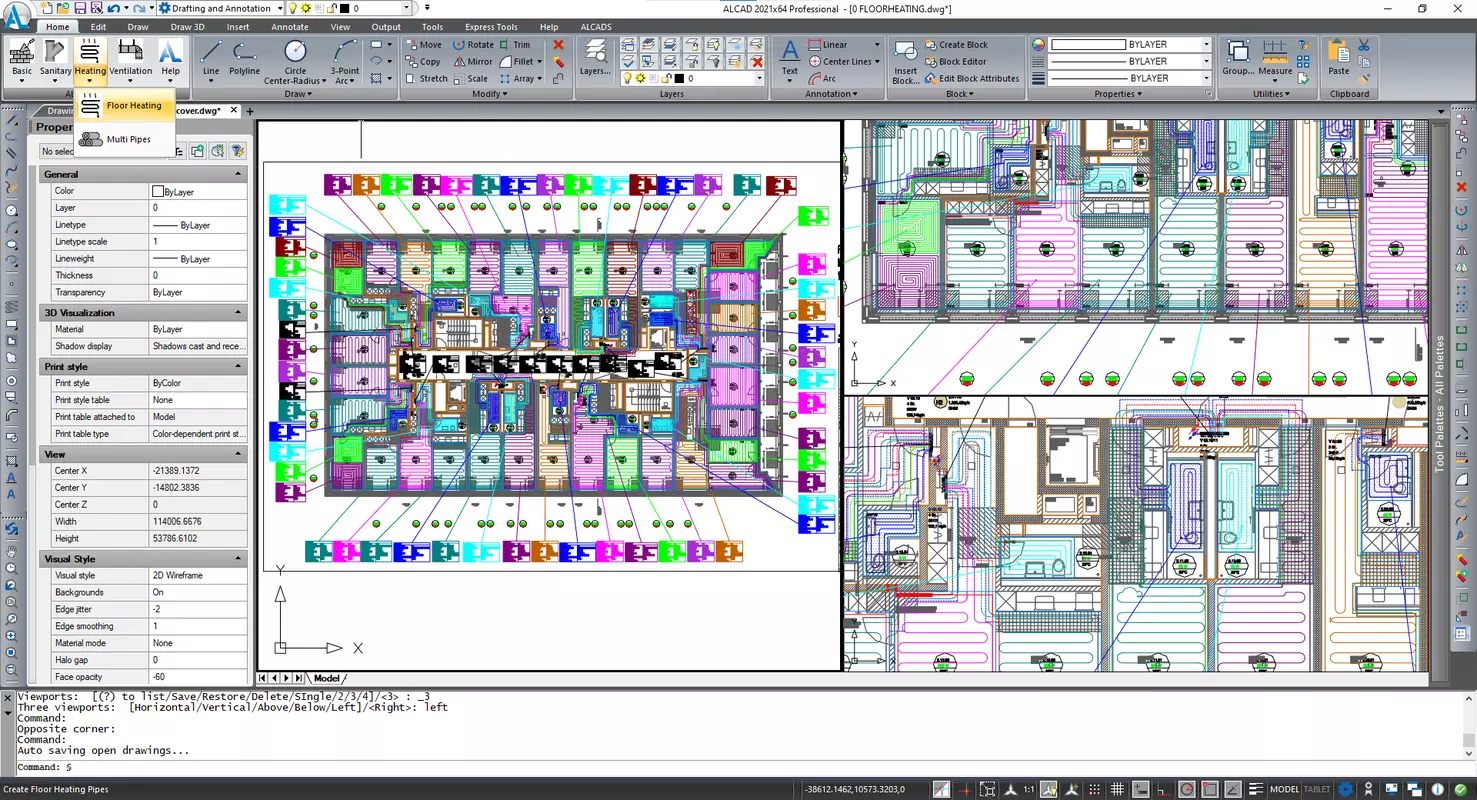Open the Express Tools tab
The width and height of the screenshot is (1477, 800).
tap(491, 27)
